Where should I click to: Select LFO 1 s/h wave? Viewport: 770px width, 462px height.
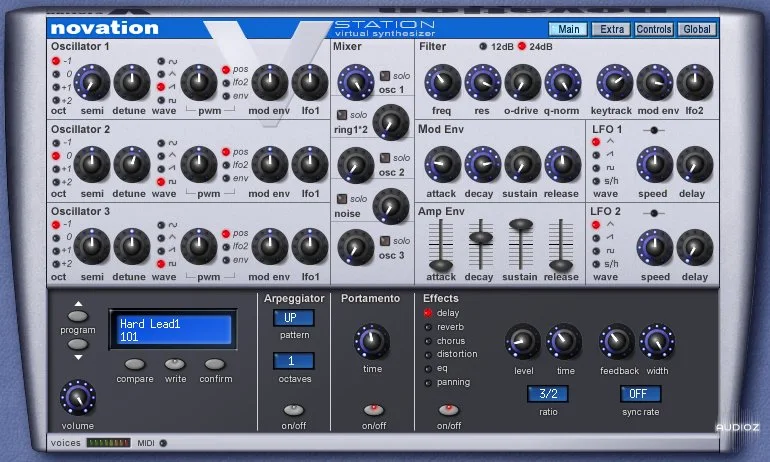pos(596,181)
